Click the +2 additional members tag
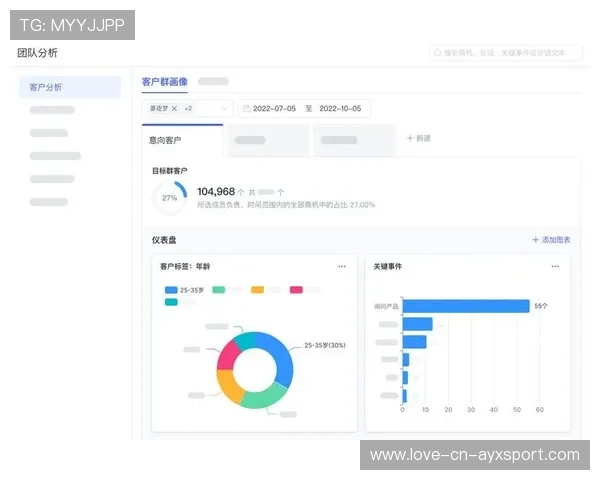 (188, 108)
